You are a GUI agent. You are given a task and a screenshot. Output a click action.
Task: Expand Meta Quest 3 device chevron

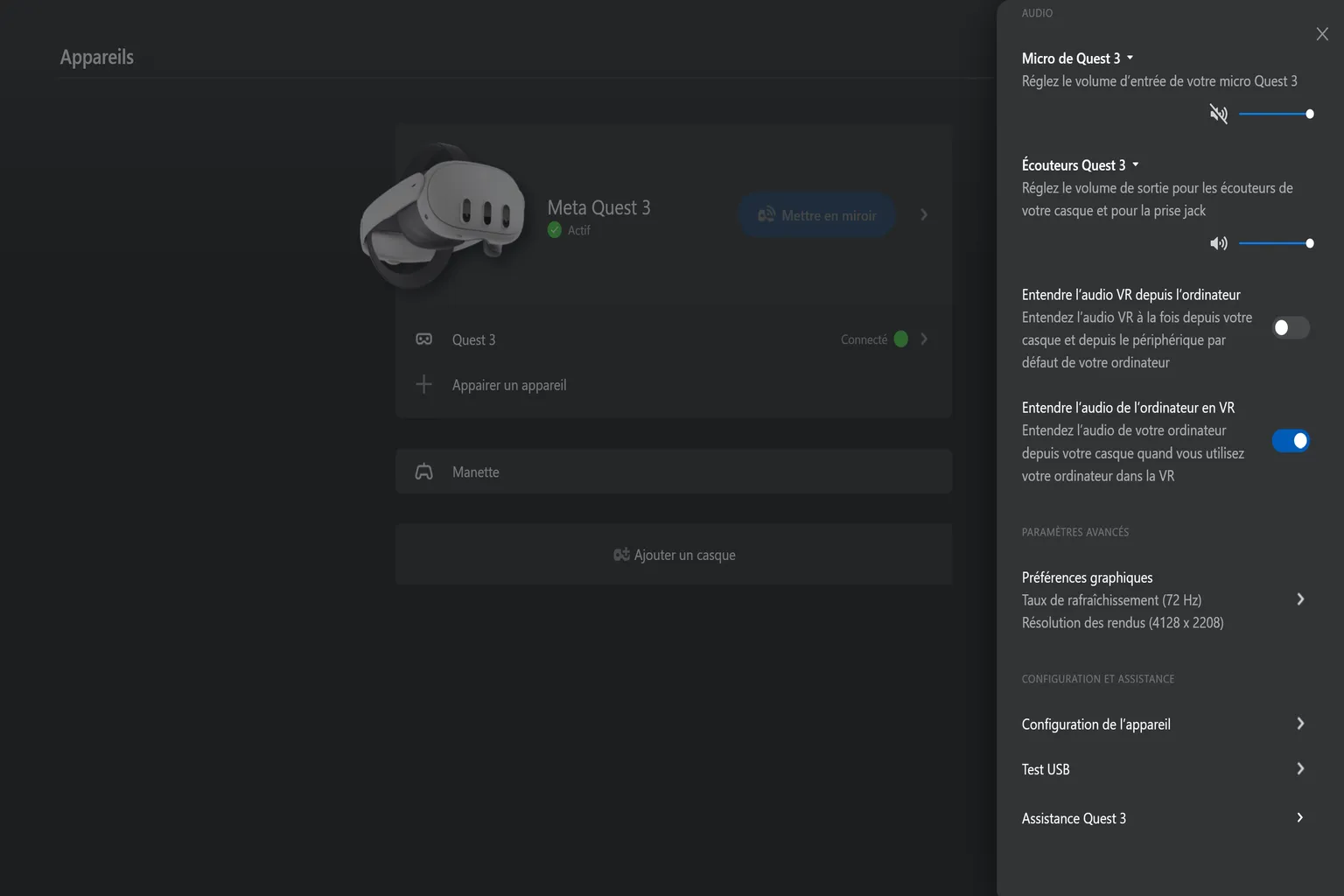924,214
